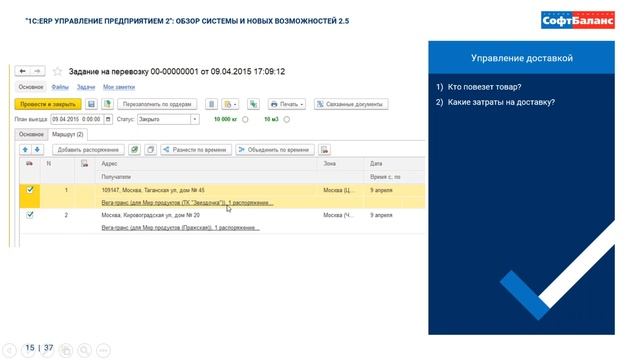
Task: Click the Зона column header
Action: 329,163
